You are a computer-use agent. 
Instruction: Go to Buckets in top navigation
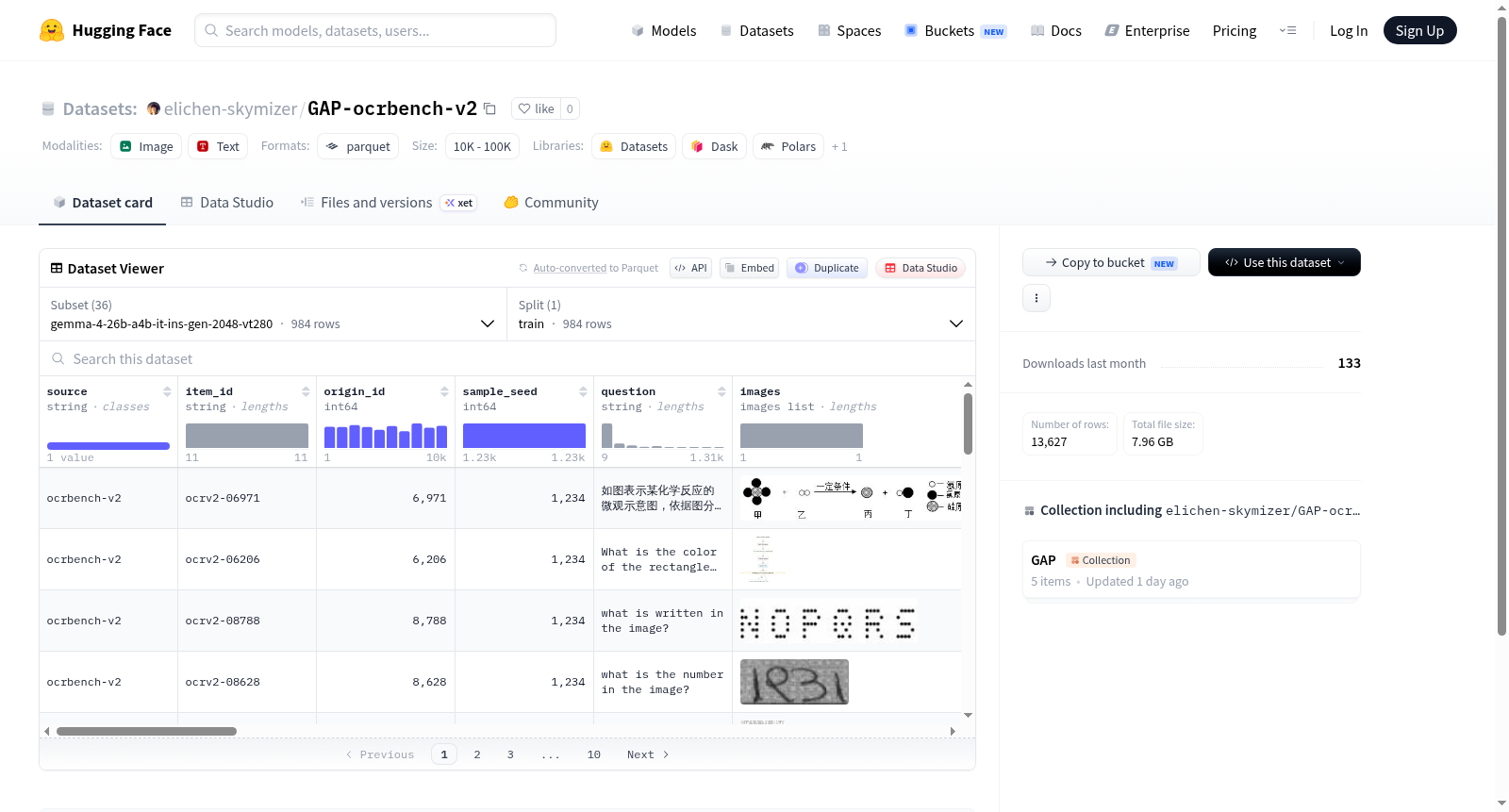[955, 30]
